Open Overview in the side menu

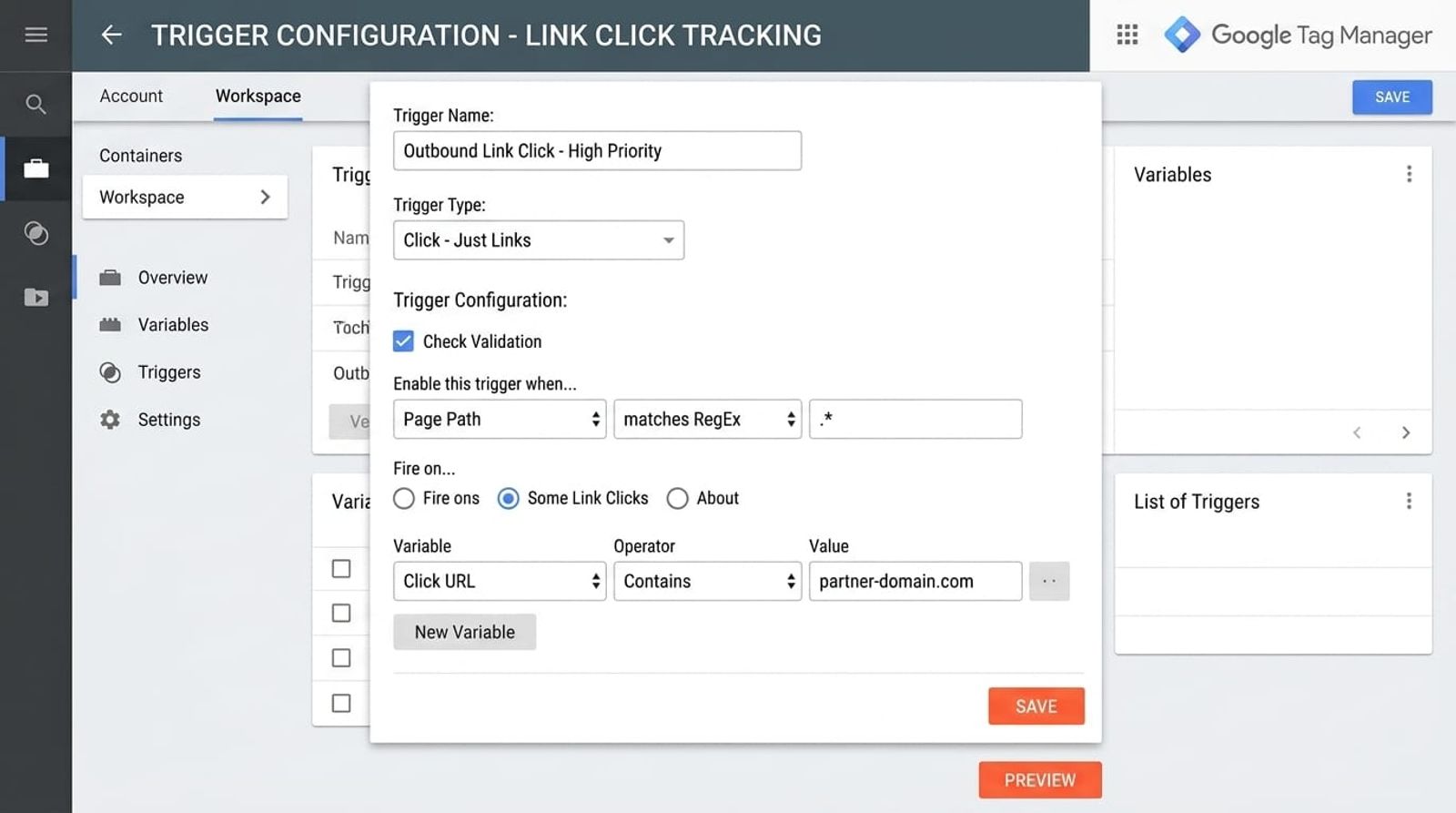click(173, 278)
